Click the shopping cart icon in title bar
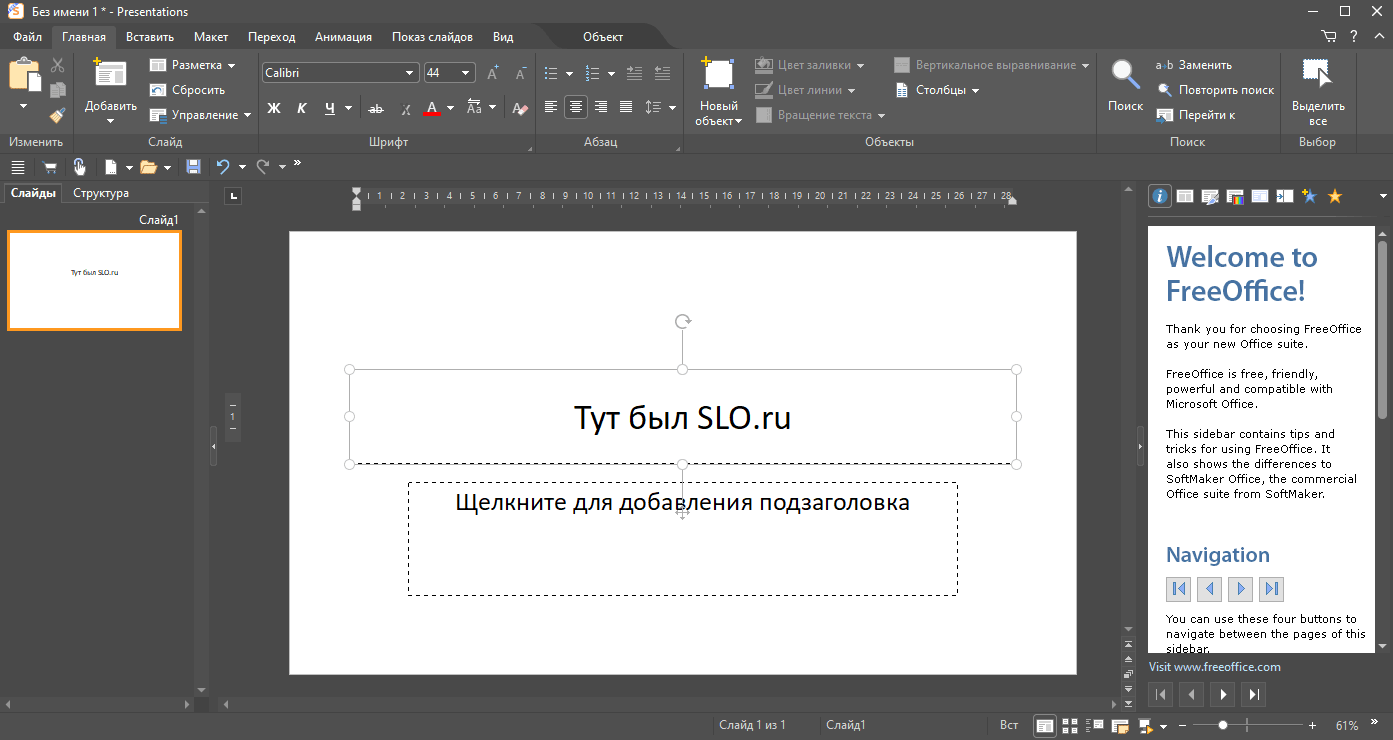This screenshot has width=1393, height=740. [1328, 36]
